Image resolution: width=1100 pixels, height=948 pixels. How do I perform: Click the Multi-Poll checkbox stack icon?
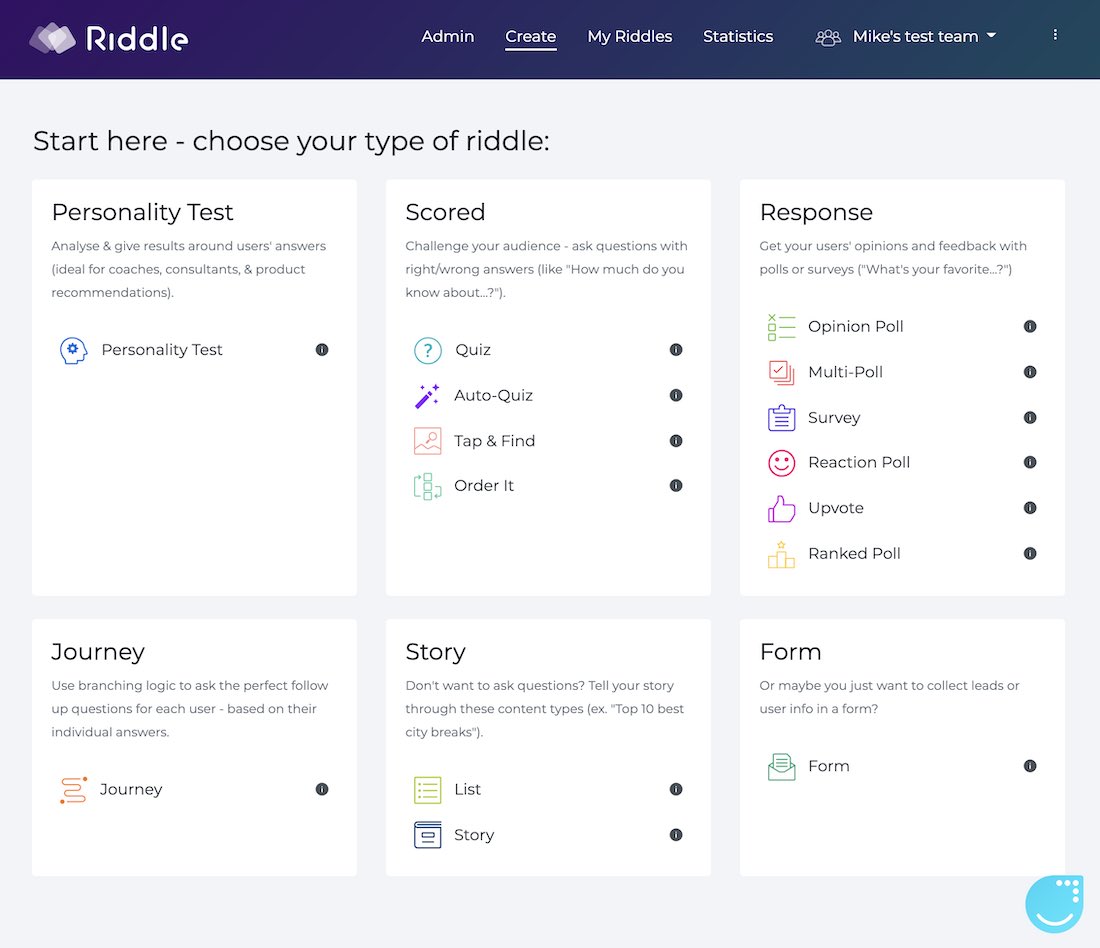tap(782, 373)
